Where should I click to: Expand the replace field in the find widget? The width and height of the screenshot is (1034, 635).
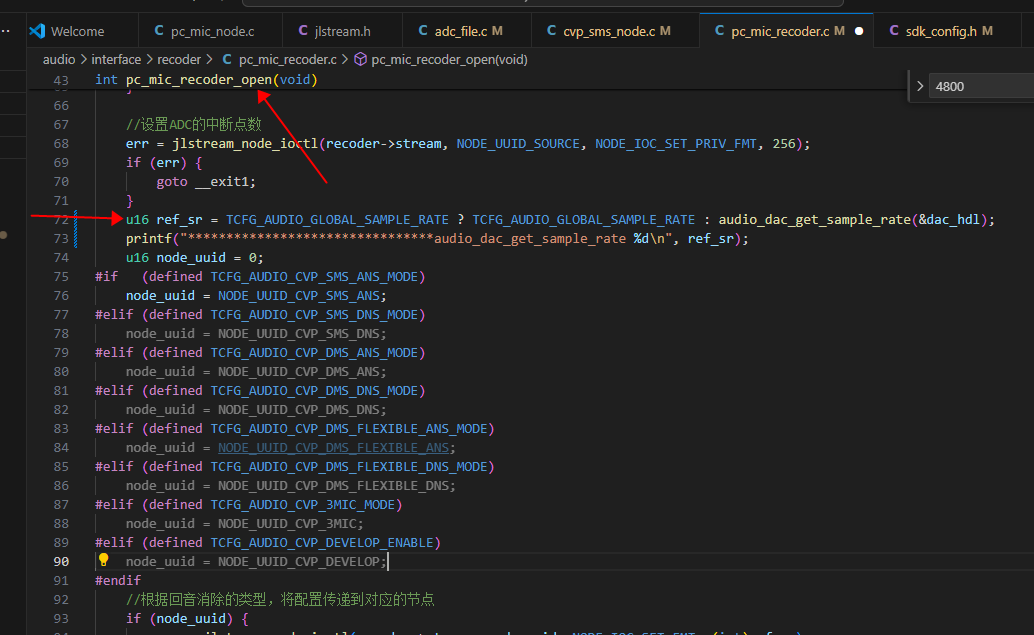(920, 86)
